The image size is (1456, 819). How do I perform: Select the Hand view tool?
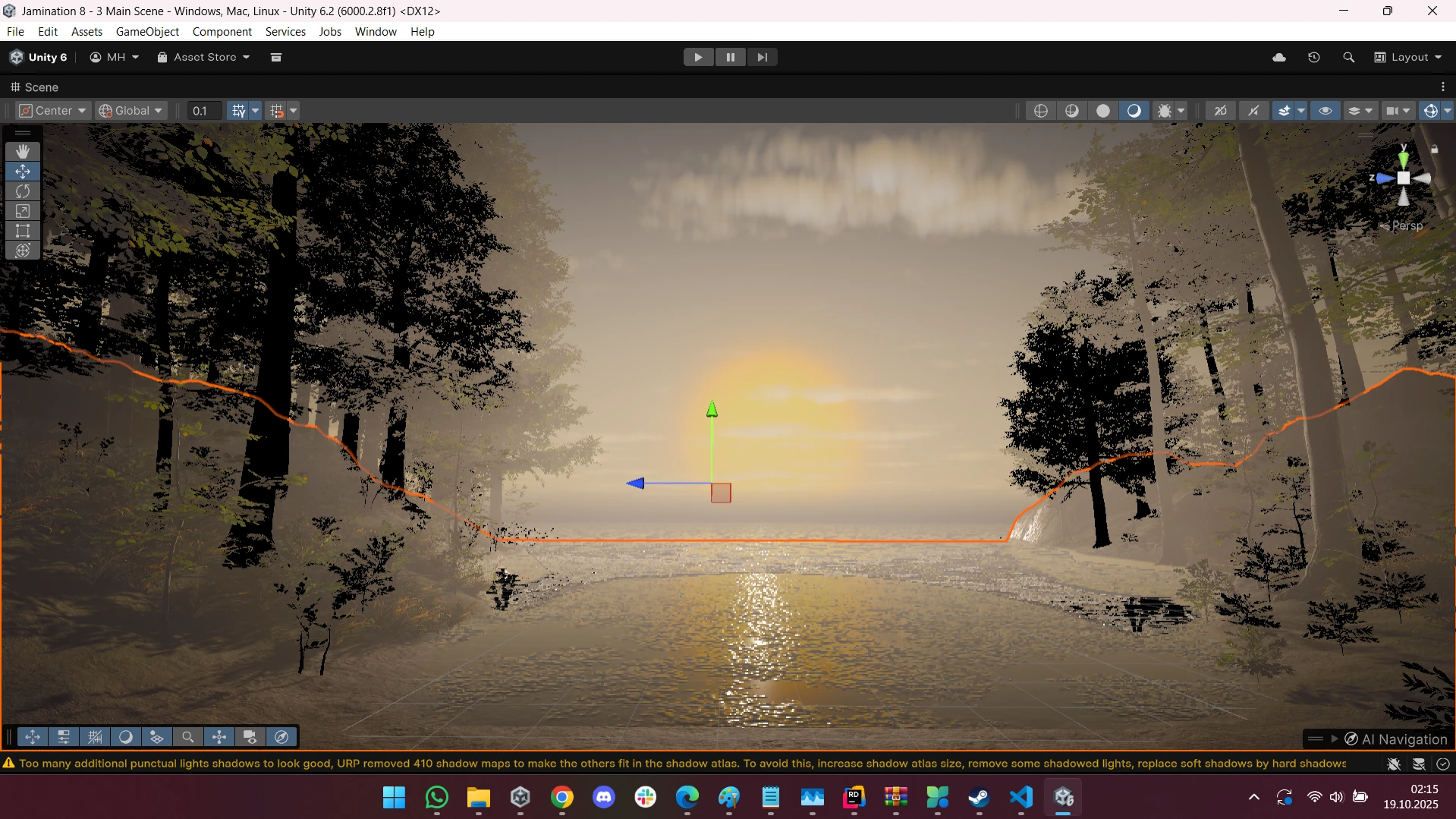click(23, 152)
